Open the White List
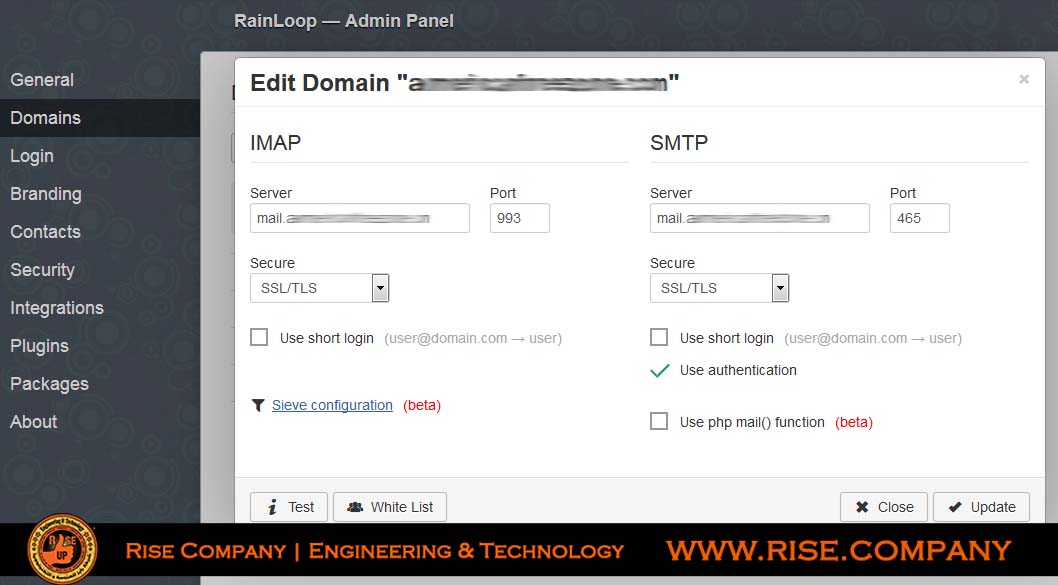The width and height of the screenshot is (1058, 585). [x=390, y=507]
